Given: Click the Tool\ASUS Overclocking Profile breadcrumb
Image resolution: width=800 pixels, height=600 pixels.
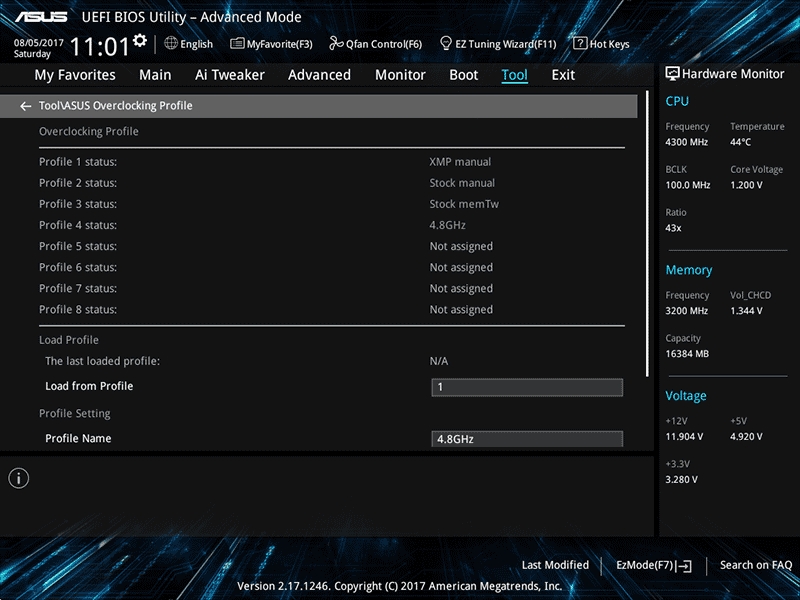Looking at the screenshot, I should click(x=116, y=106).
